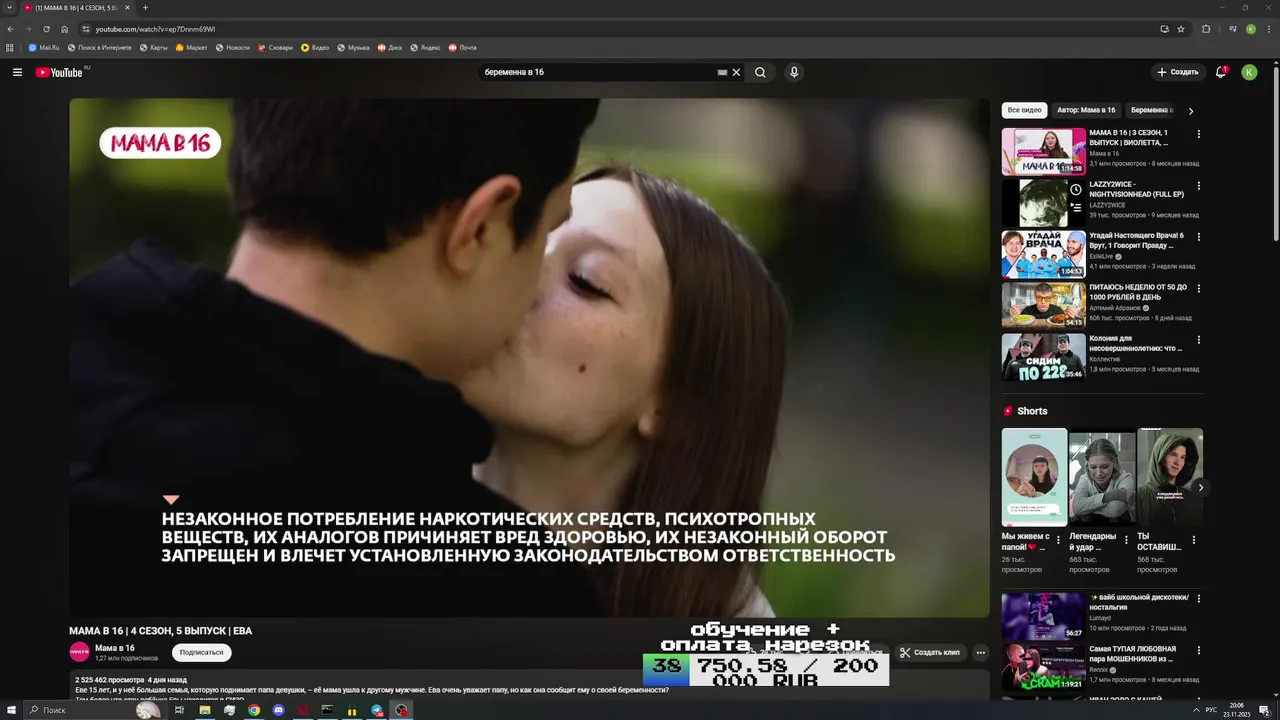Open options for 'ТЫ ОСТАВИШ...' Short
The height and width of the screenshot is (720, 1280).
1193,540
